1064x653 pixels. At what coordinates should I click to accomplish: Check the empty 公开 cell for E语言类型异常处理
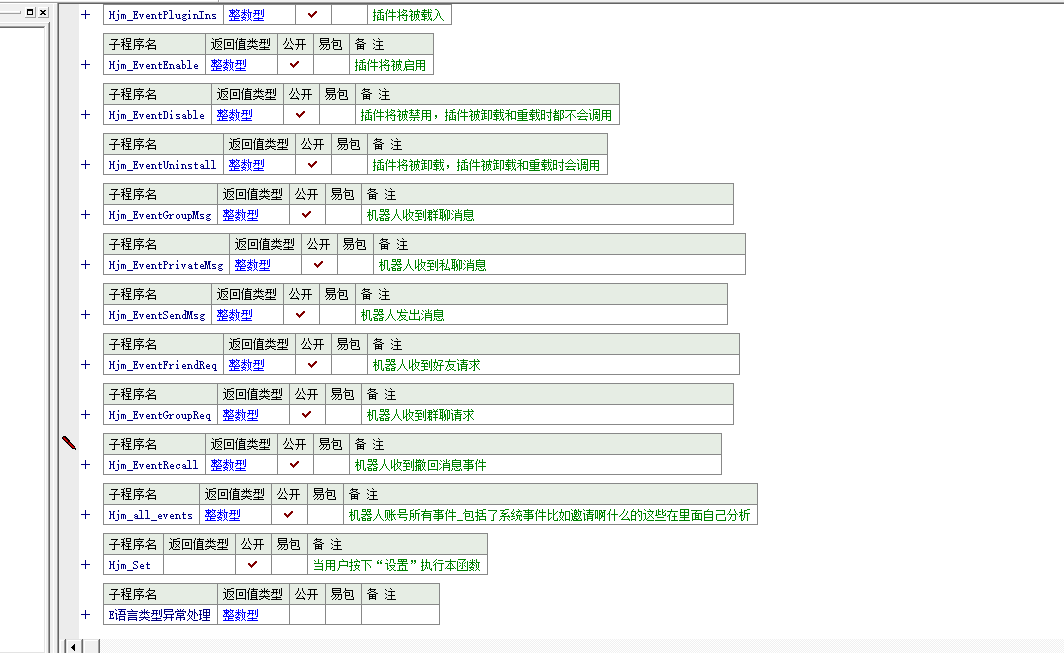306,615
